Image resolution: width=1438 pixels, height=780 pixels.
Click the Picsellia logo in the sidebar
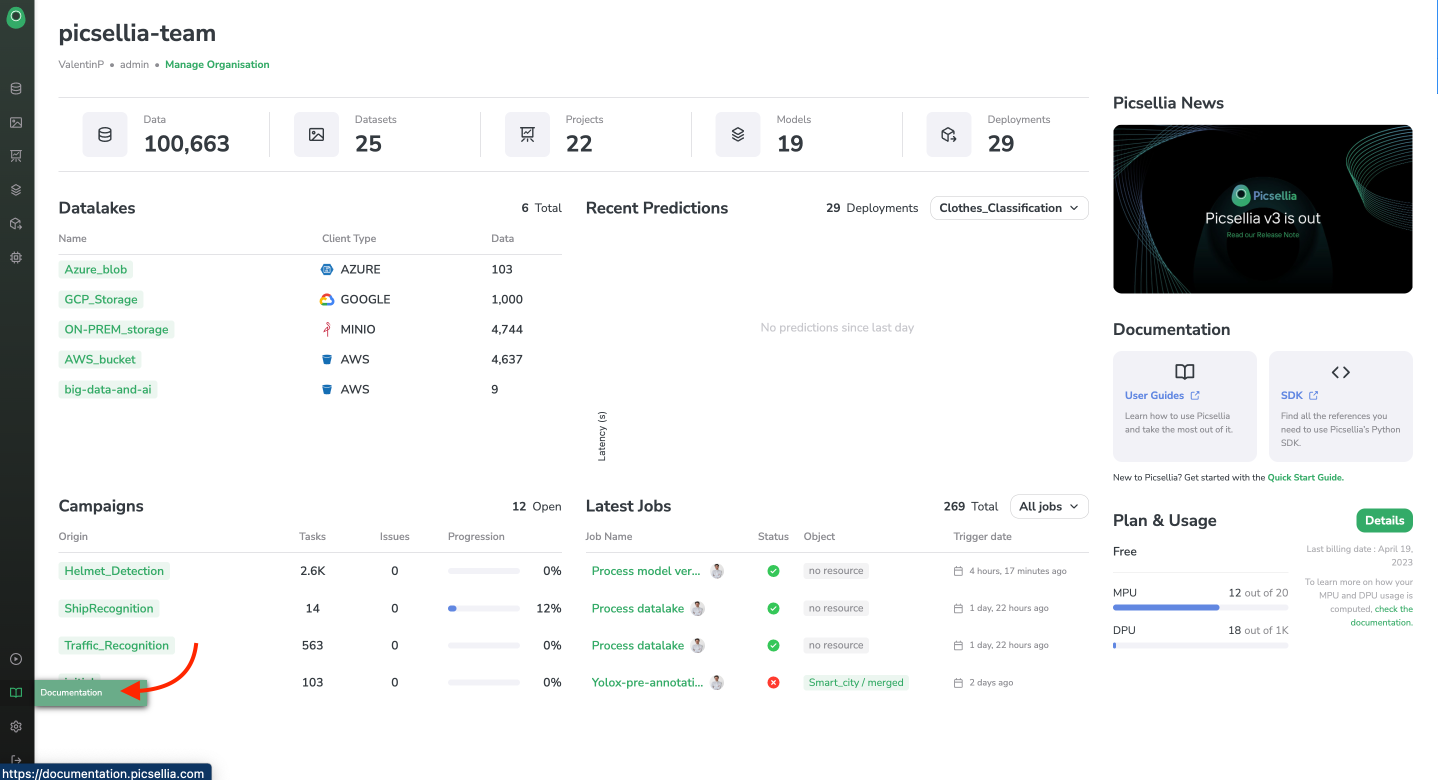(16, 17)
